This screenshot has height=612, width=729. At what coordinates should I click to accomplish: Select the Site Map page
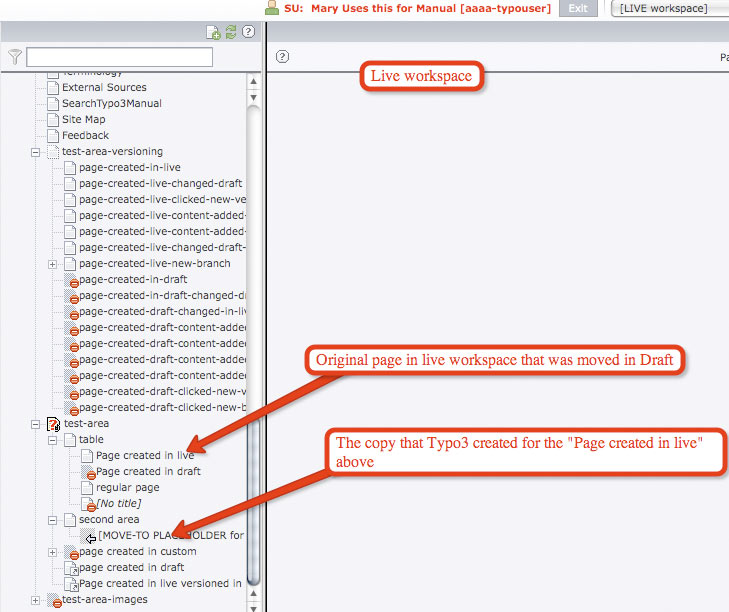(83, 119)
